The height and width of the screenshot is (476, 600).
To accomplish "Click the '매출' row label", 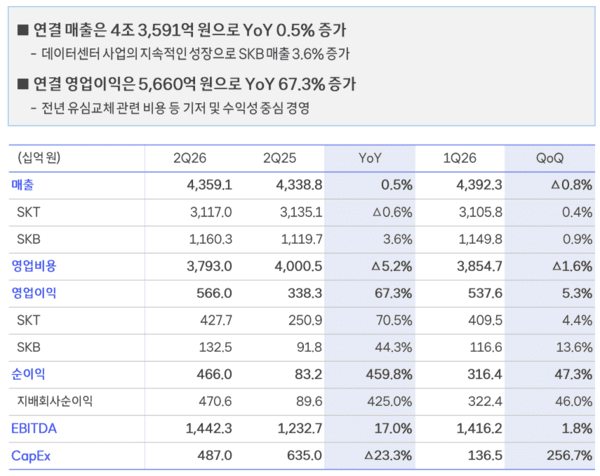I will [23, 185].
